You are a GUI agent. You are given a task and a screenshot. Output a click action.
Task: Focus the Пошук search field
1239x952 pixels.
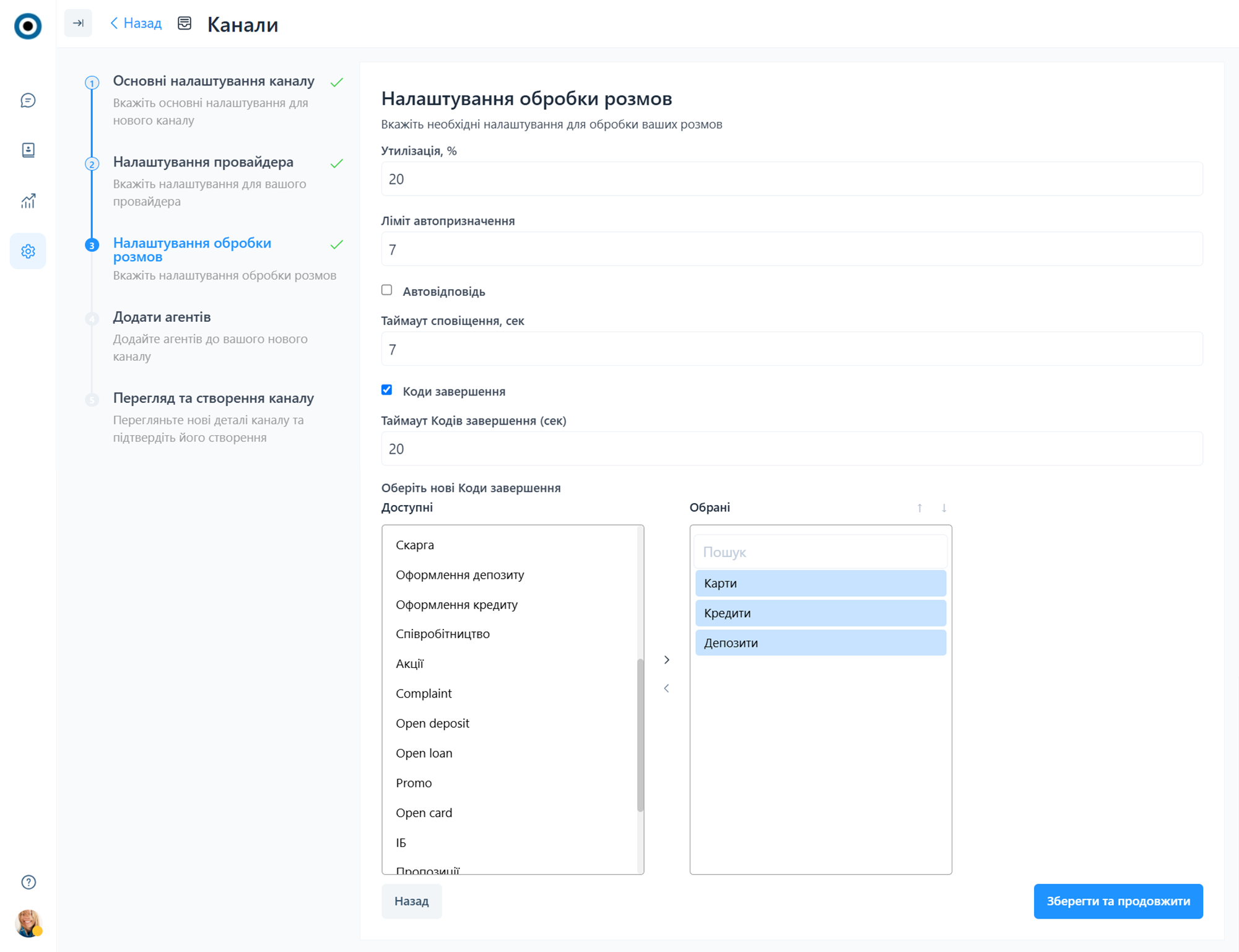click(x=820, y=552)
